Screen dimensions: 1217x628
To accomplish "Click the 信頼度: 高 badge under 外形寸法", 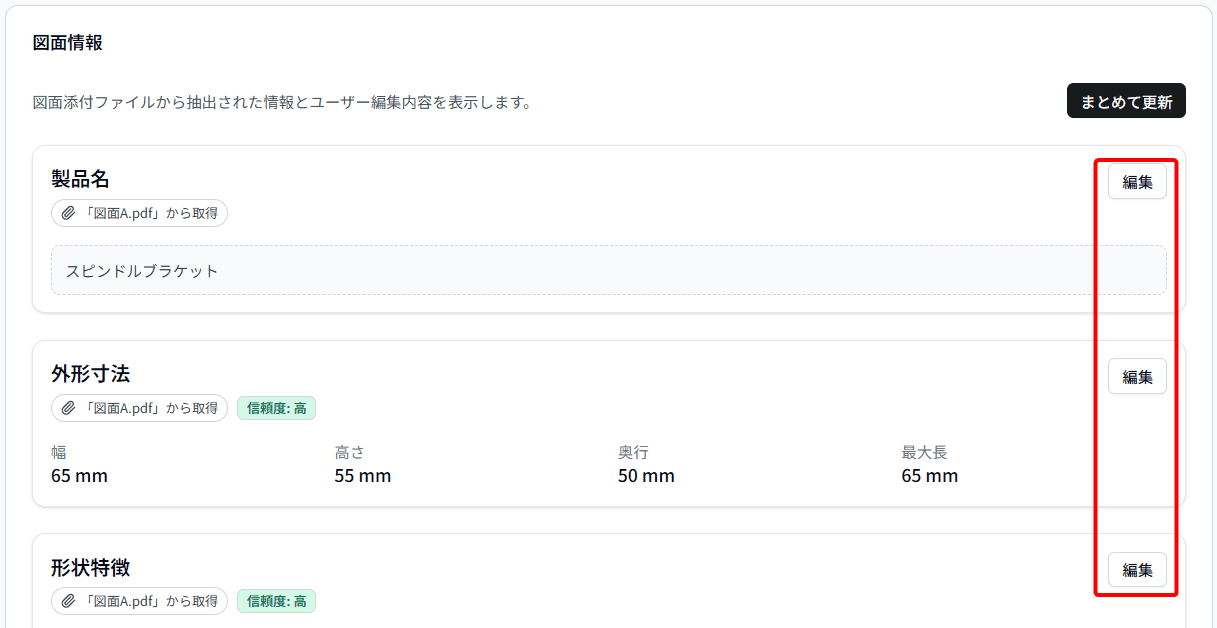I will pos(276,408).
